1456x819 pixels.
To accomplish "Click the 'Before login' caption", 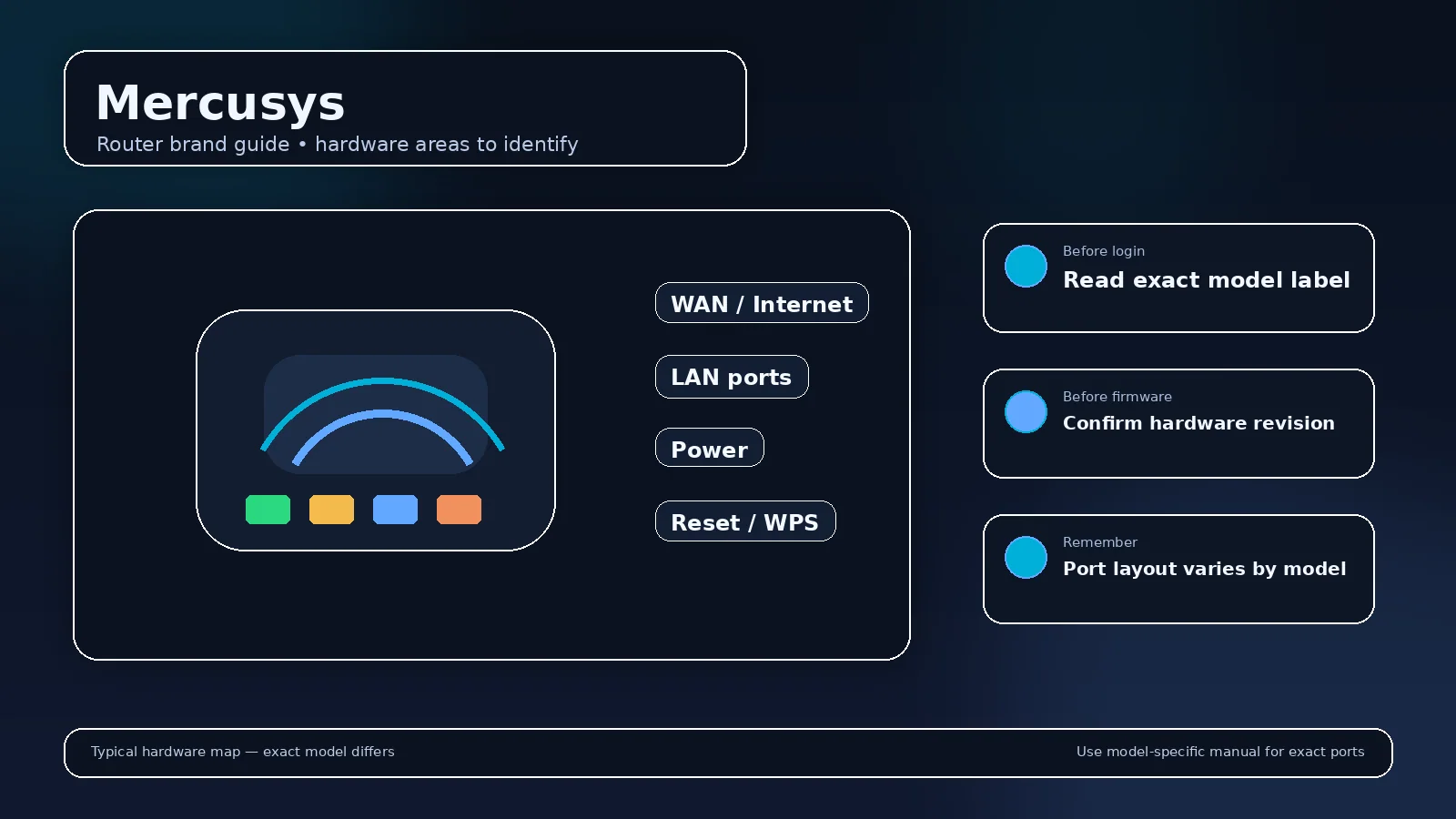I will [x=1104, y=251].
